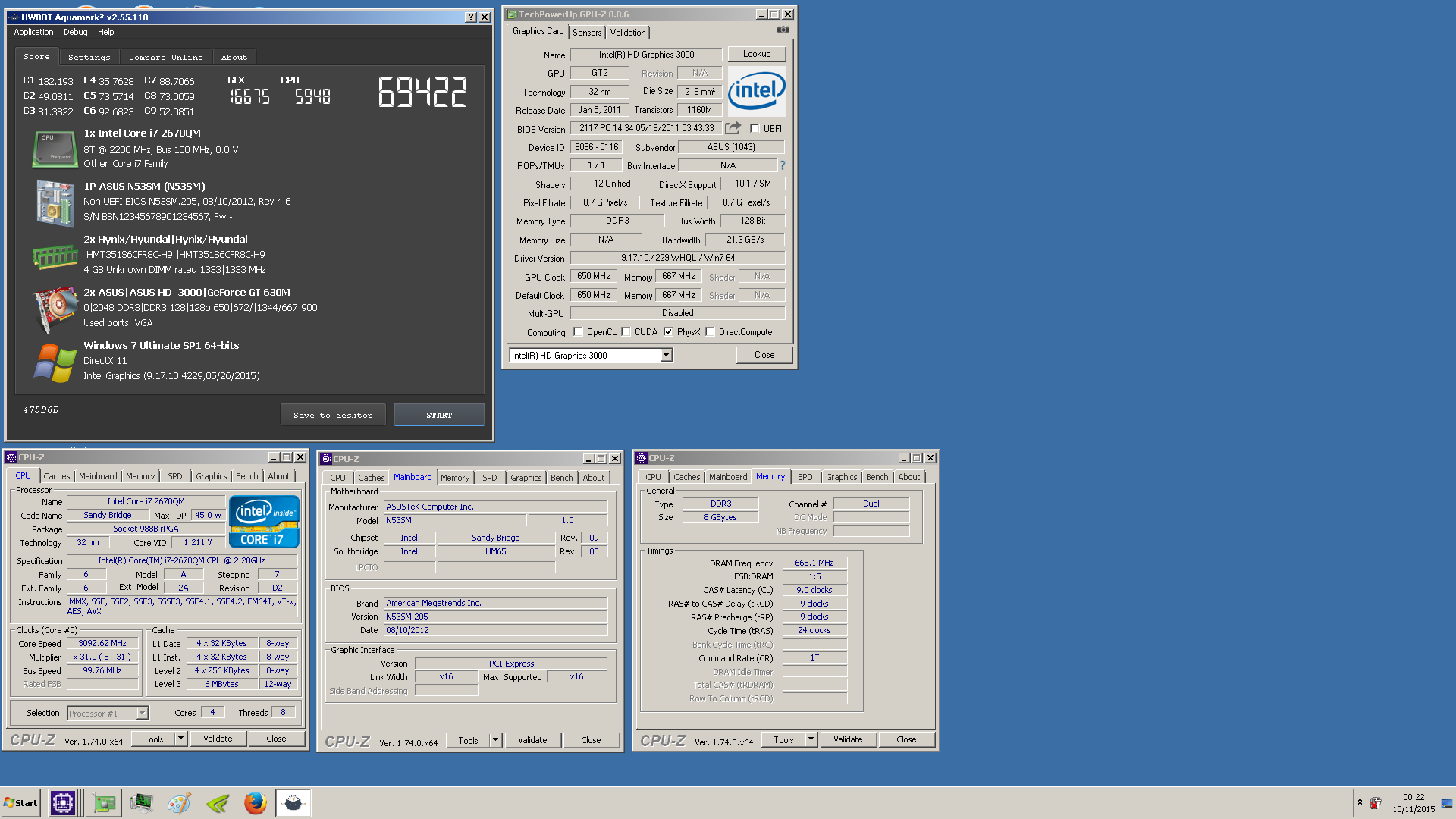1456x819 pixels.
Task: Click Validate in the Memory CPU-Z window
Action: (x=848, y=739)
